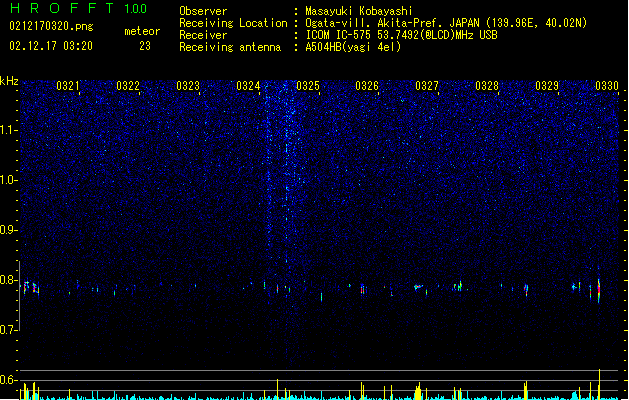Click the ICOM IC-575 receiver description
This screenshot has height=400, width=629.
pyautogui.click(x=401, y=35)
